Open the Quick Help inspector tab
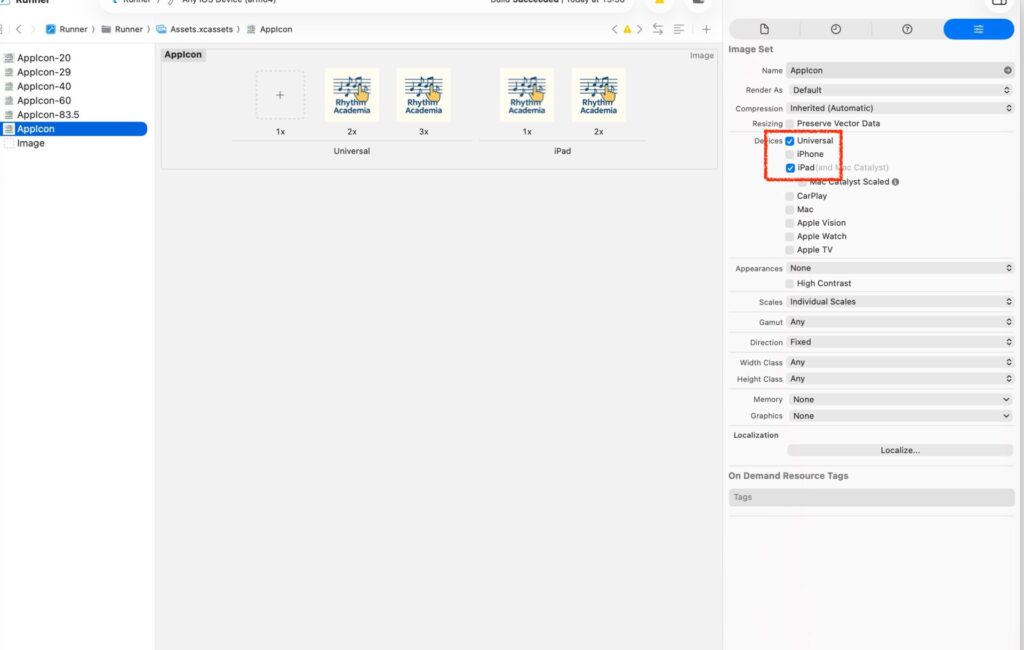The width and height of the screenshot is (1024, 650). click(x=907, y=29)
